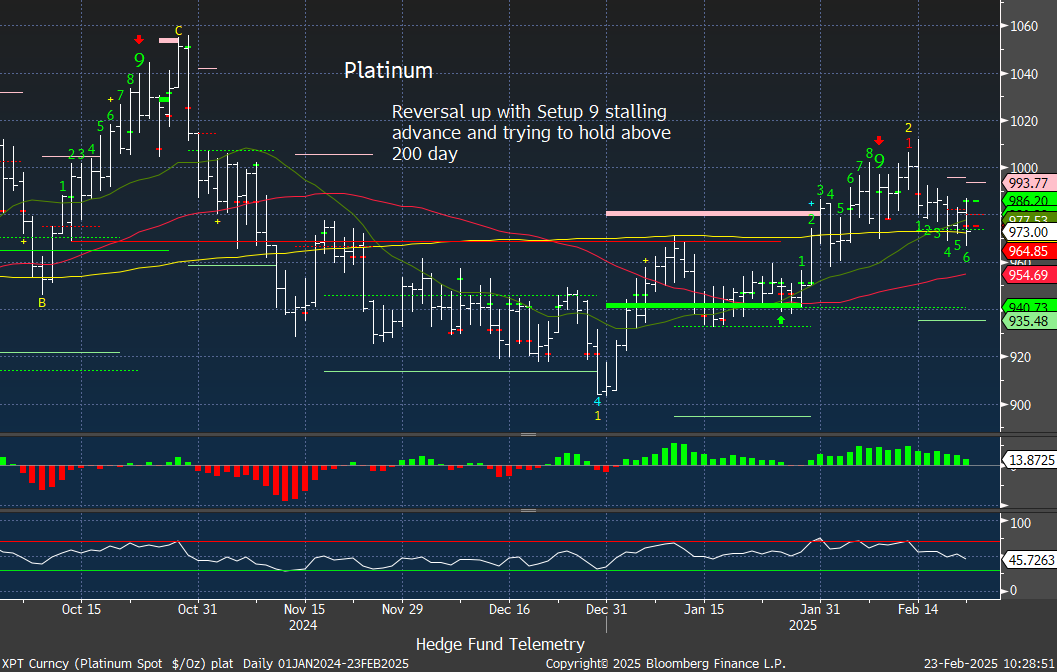This screenshot has height=672, width=1057.
Task: Click the Jan 15 date label
Action: click(x=704, y=609)
